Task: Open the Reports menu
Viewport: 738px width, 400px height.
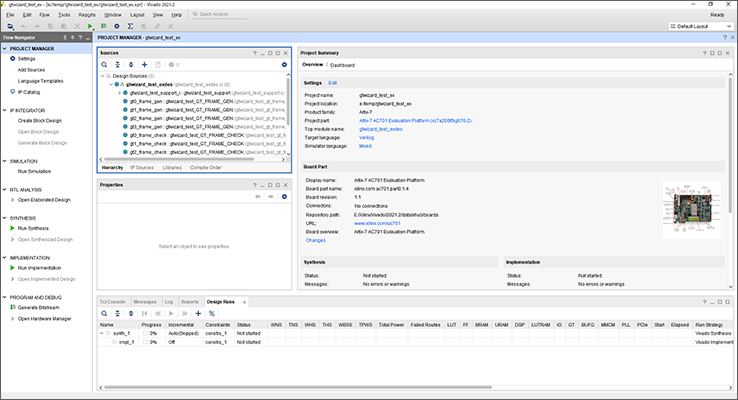Action: pyautogui.click(x=87, y=15)
